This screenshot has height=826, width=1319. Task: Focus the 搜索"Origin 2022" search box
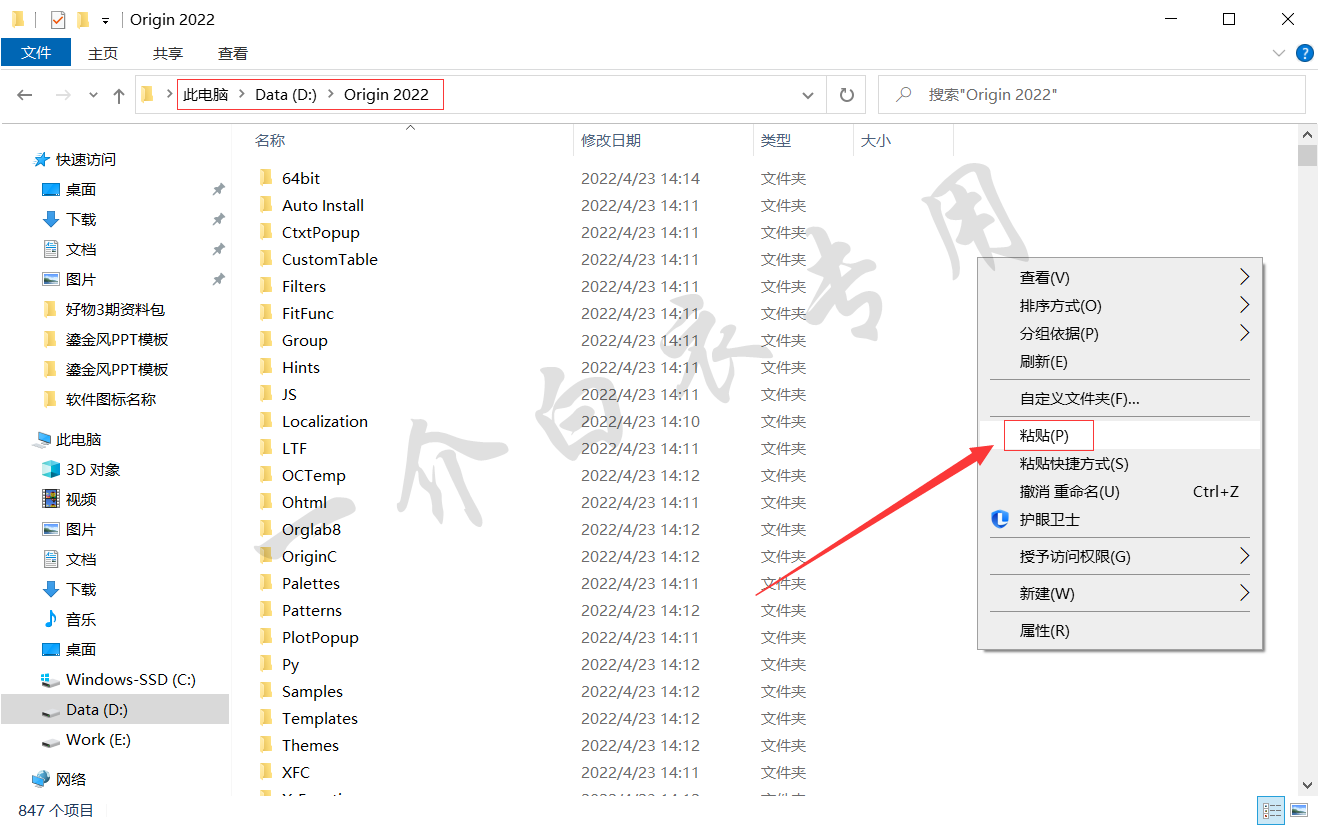point(1092,95)
